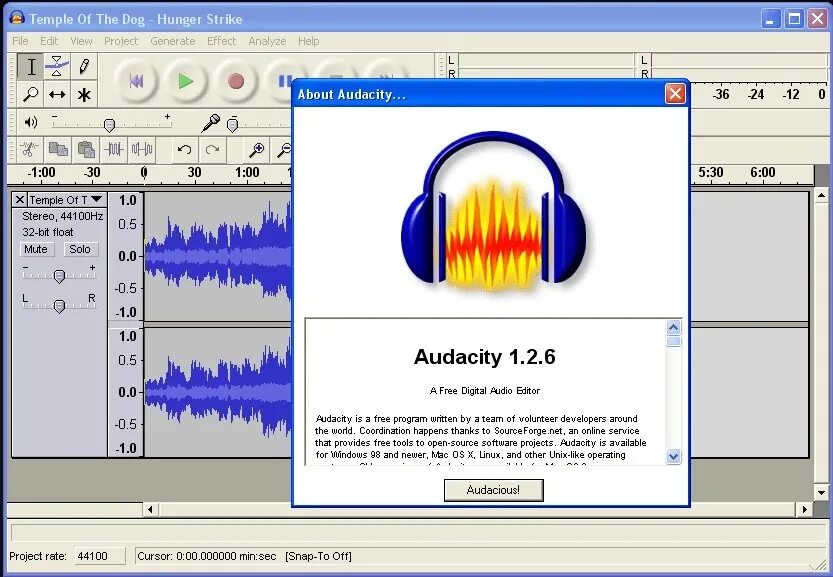The width and height of the screenshot is (833, 577).
Task: Mute the Temple Of T track
Action: point(36,249)
